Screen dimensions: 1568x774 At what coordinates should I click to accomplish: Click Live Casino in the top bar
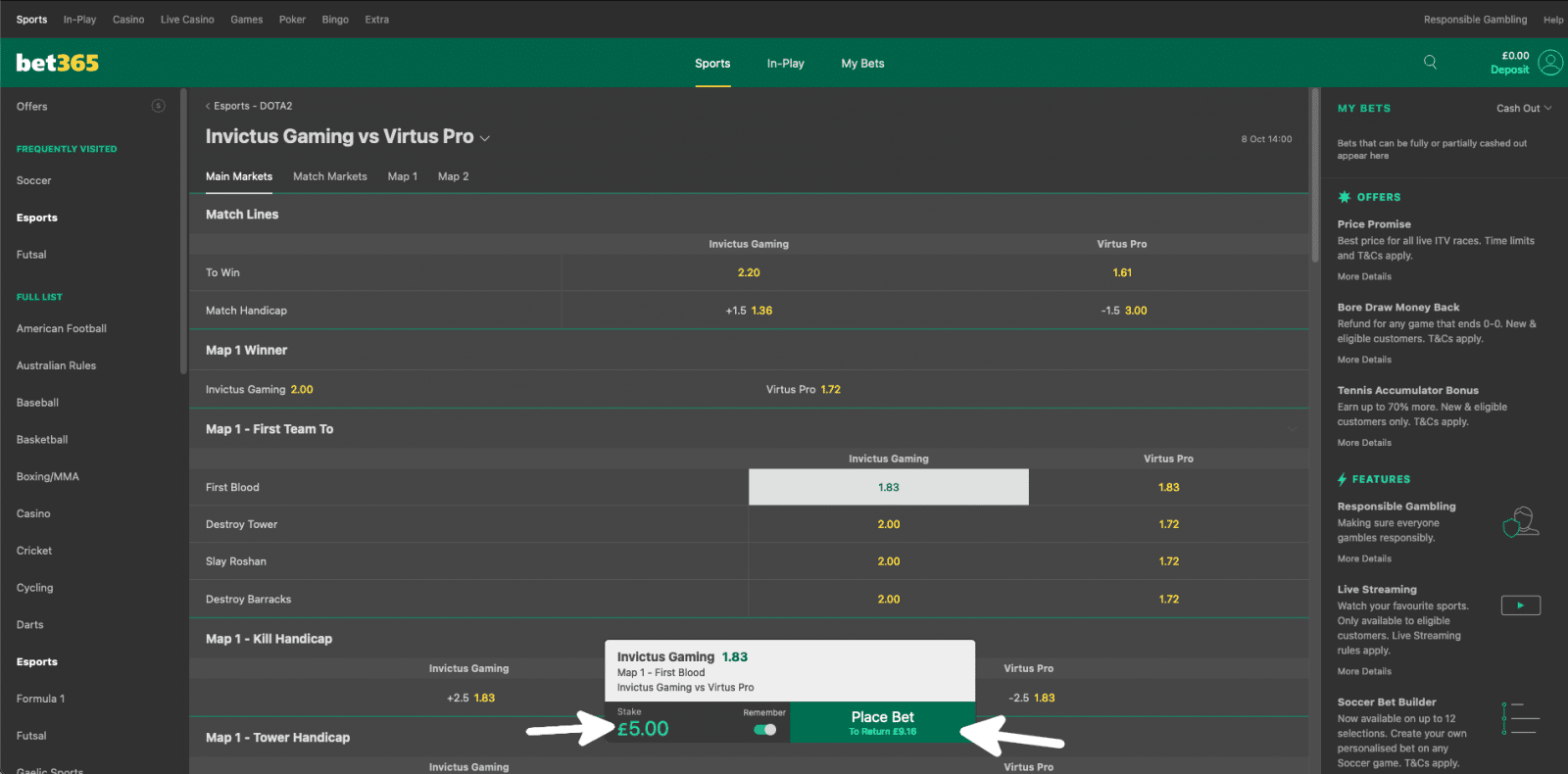(x=187, y=20)
